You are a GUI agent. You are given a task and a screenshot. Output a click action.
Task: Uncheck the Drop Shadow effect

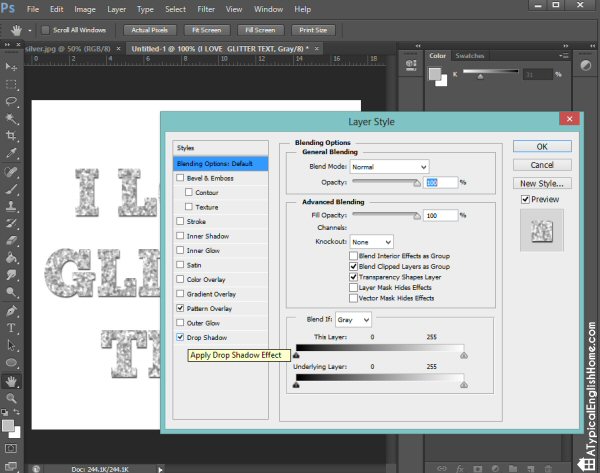click(180, 337)
